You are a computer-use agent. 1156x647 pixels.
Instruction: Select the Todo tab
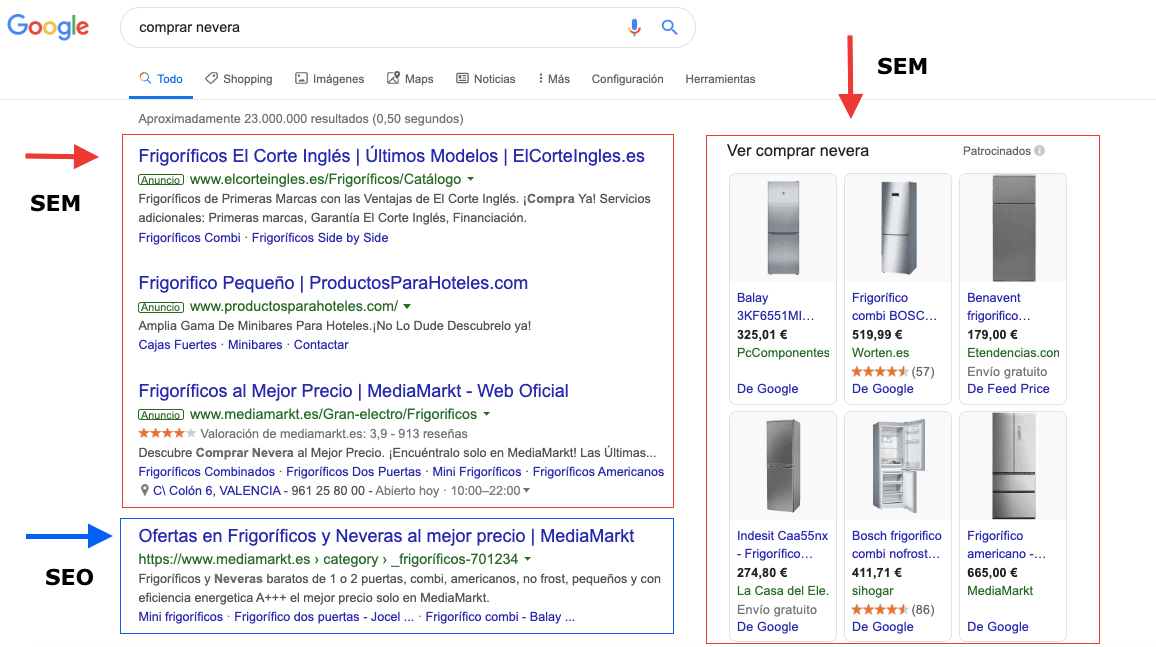click(x=161, y=79)
